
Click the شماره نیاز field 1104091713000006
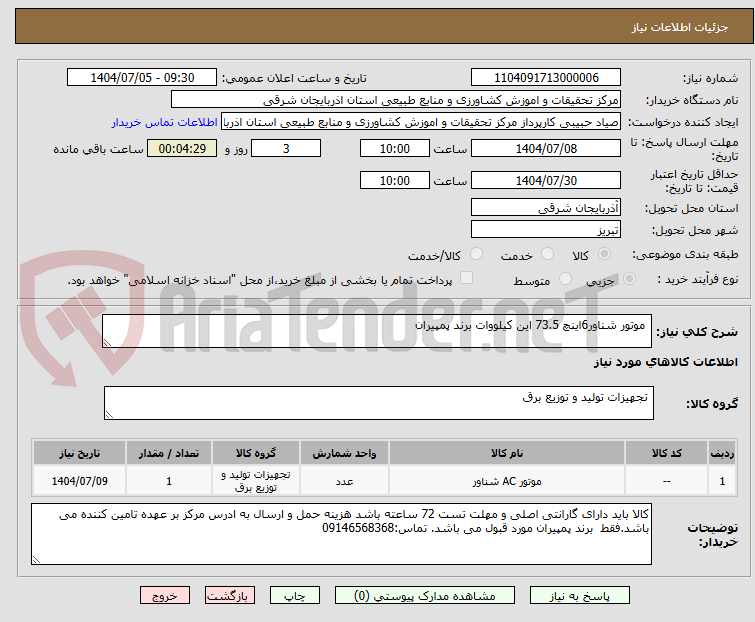[x=546, y=78]
